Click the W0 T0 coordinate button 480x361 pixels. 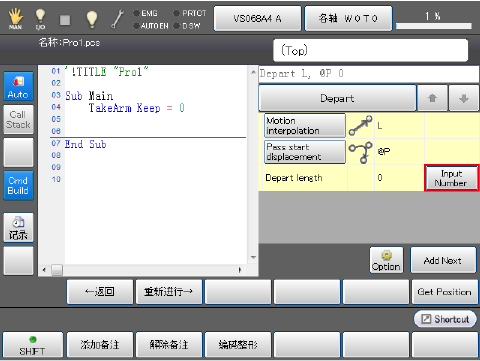point(348,18)
